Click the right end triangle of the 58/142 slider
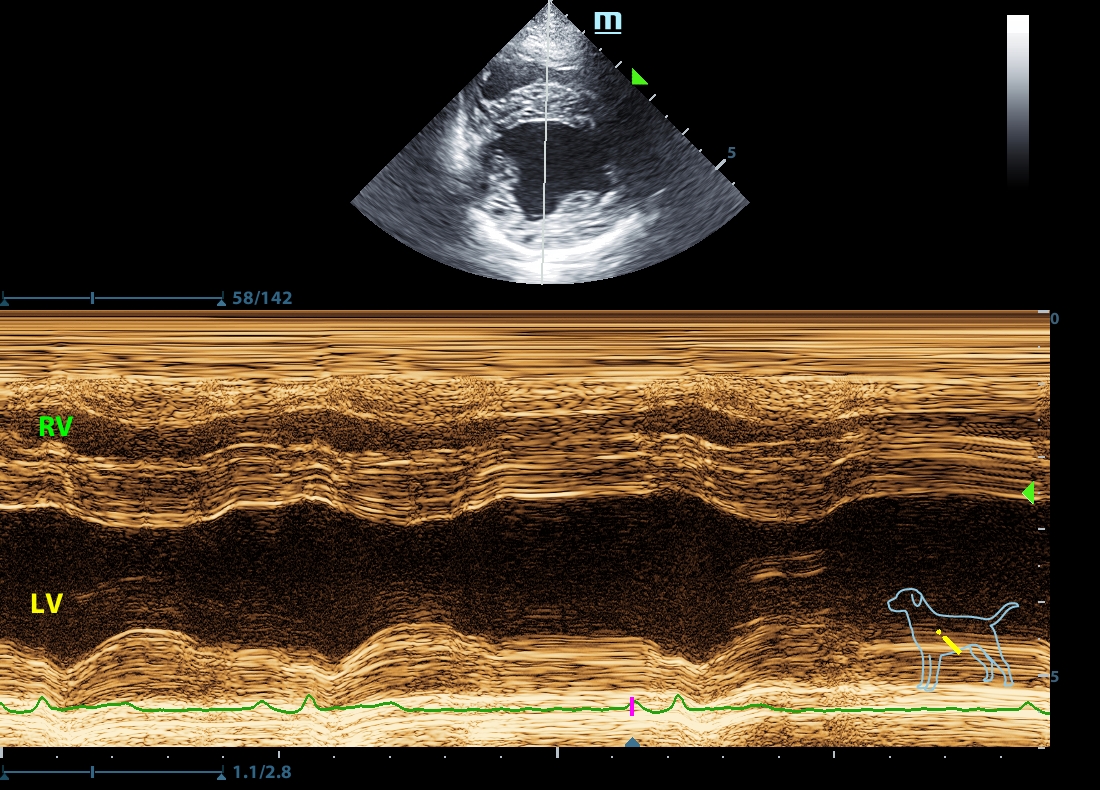The image size is (1100, 790). click(x=220, y=299)
